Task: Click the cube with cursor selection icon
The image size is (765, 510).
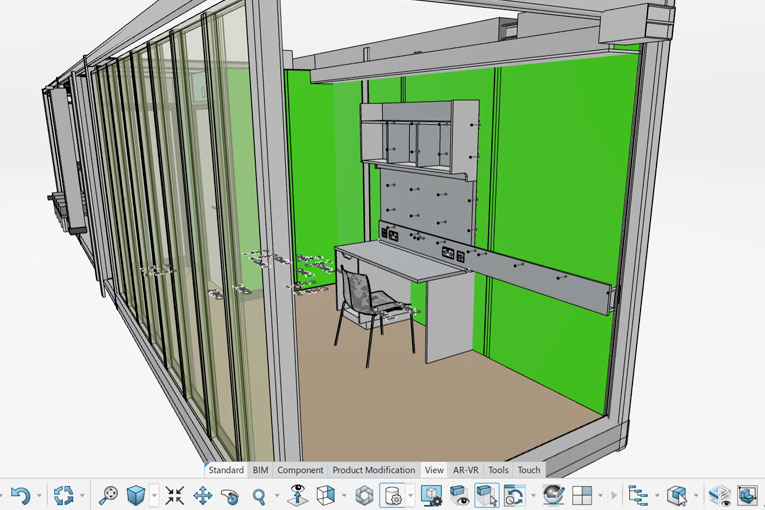Action: (677, 495)
